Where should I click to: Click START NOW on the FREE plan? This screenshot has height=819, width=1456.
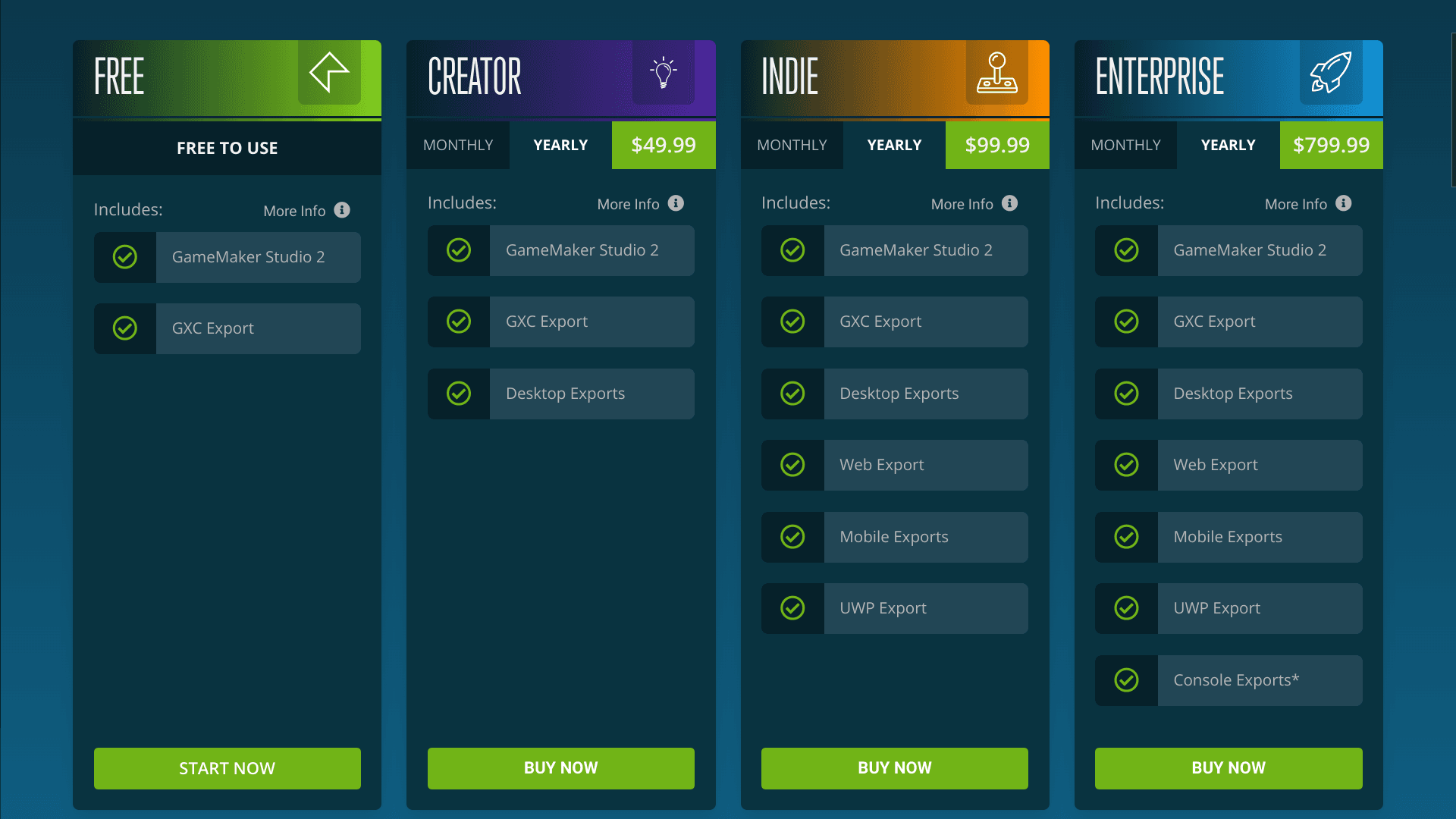[x=227, y=768]
